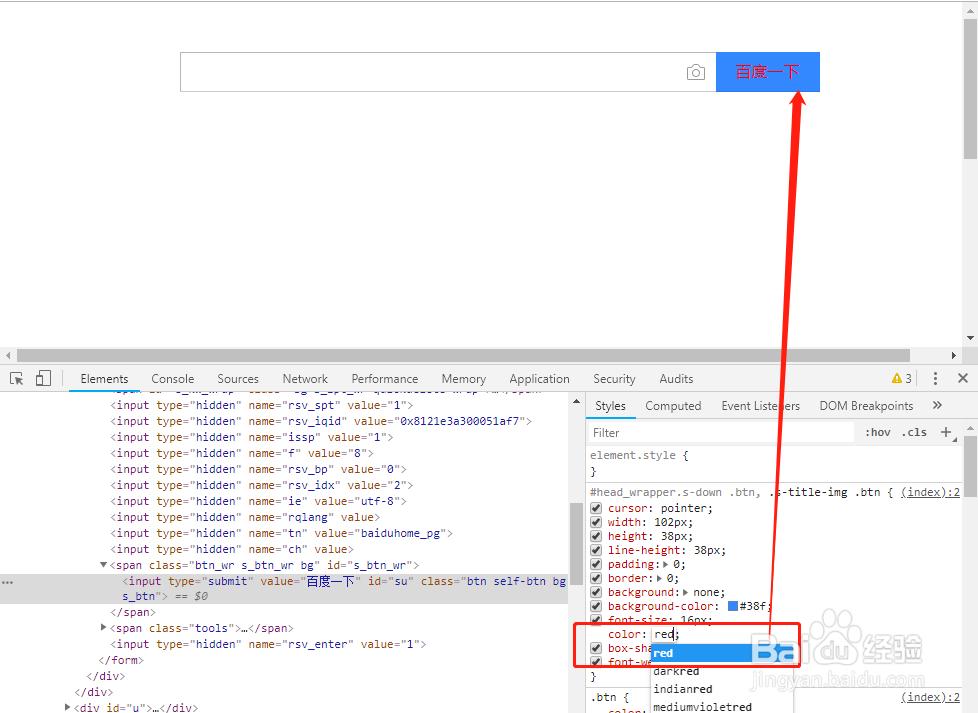
Task: Uncheck the padding property checkbox
Action: point(596,564)
